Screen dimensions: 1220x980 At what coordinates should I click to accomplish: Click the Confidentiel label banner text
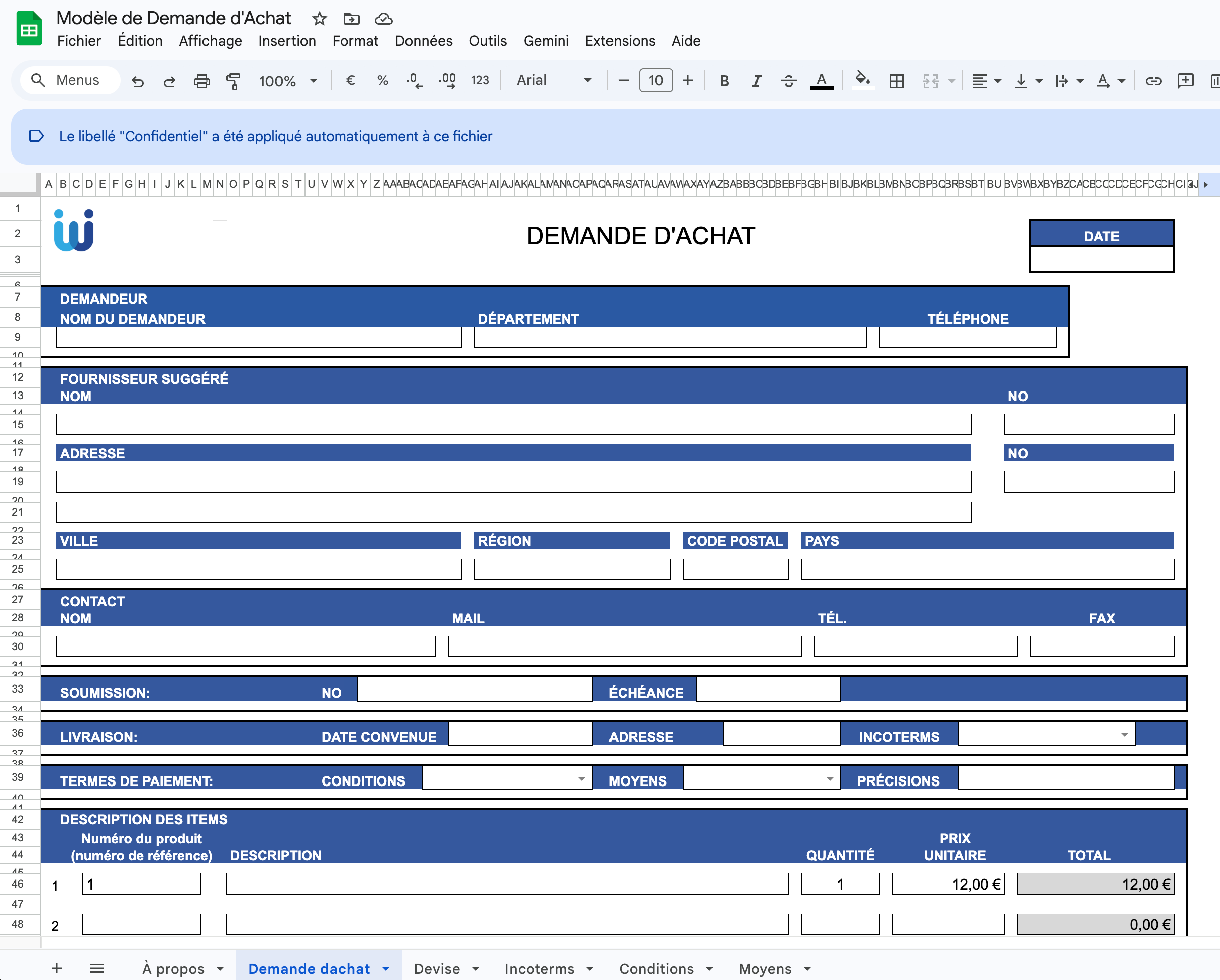[x=275, y=136]
